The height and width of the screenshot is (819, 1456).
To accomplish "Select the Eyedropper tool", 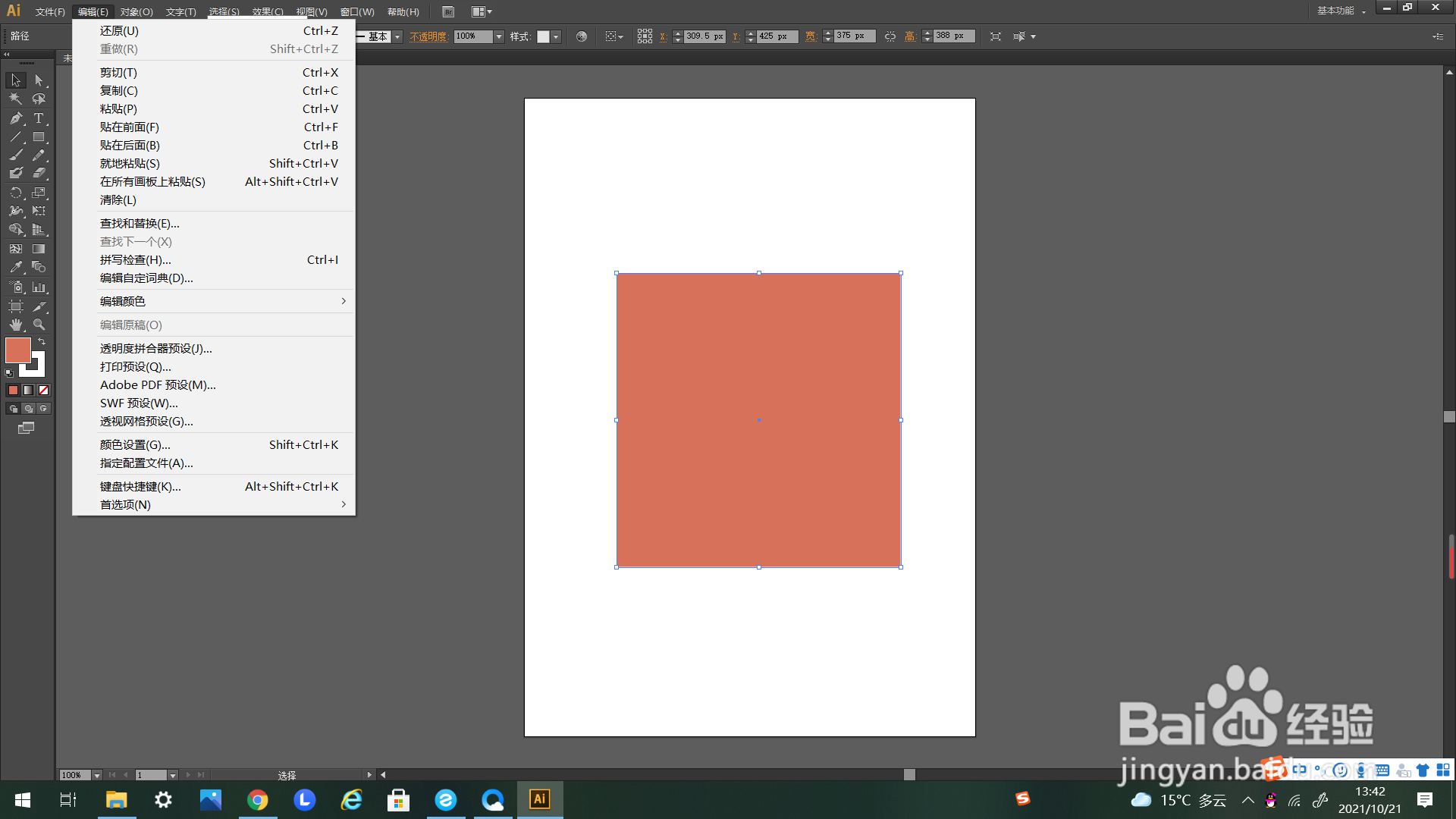I will [16, 268].
